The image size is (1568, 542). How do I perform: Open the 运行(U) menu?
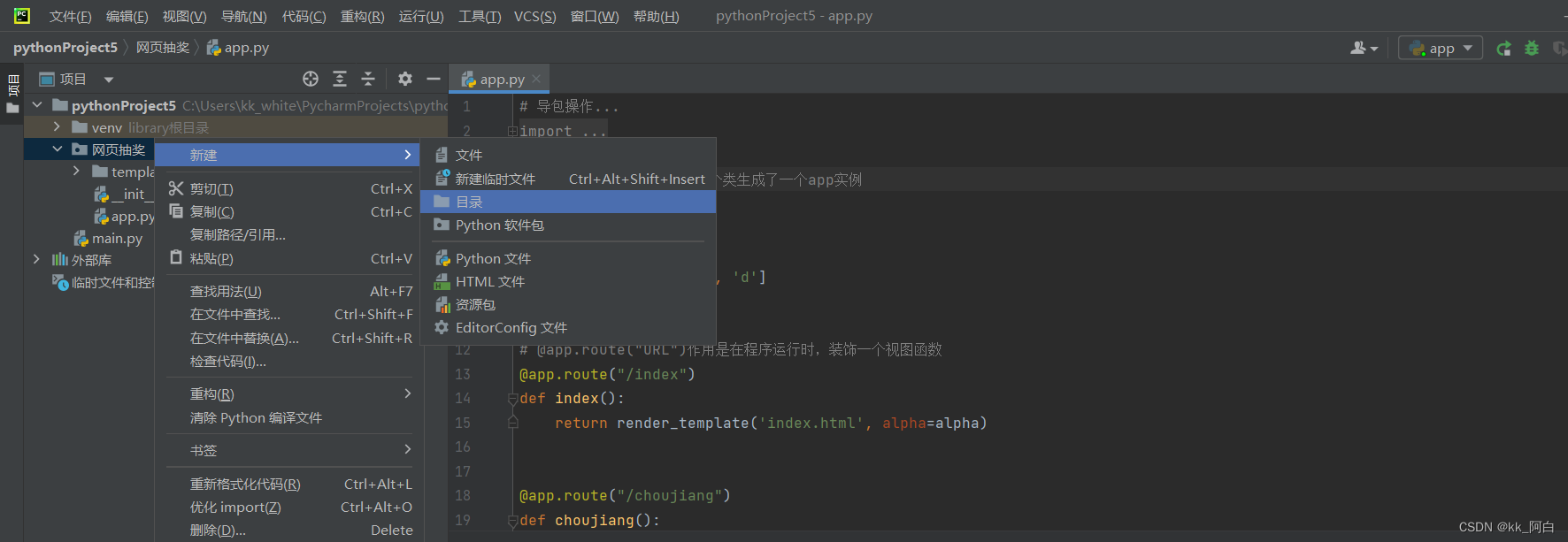[421, 16]
